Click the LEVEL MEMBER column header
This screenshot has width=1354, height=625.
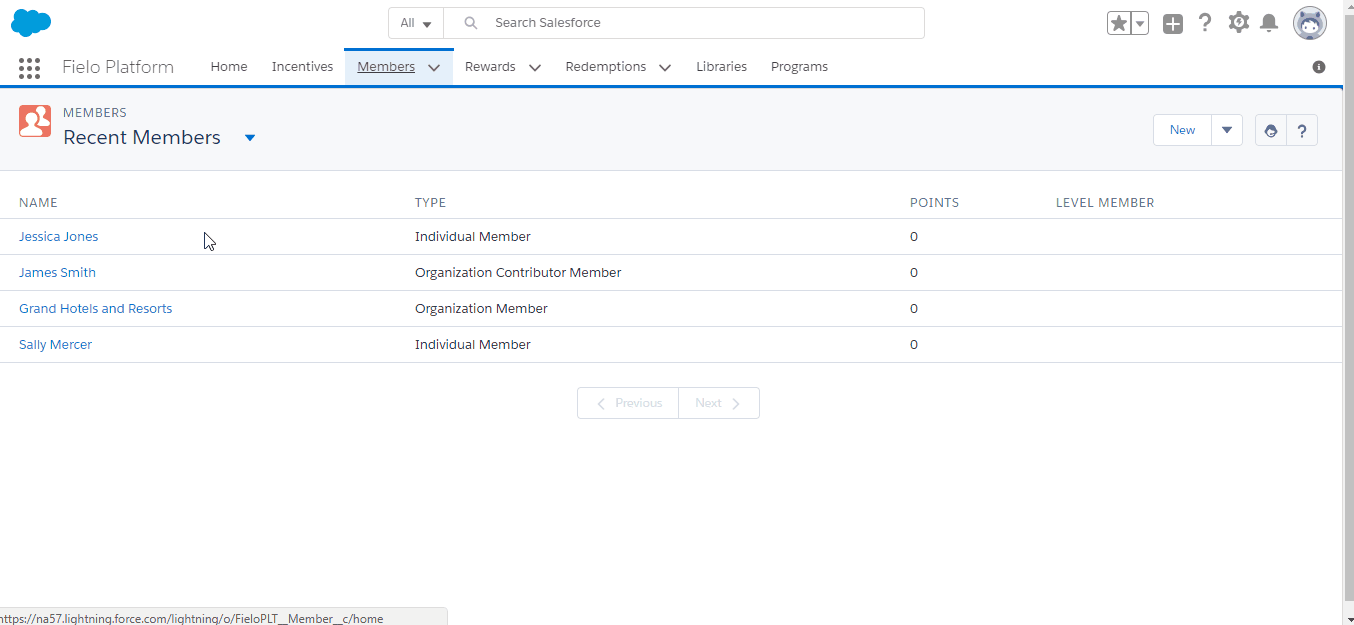(1105, 203)
